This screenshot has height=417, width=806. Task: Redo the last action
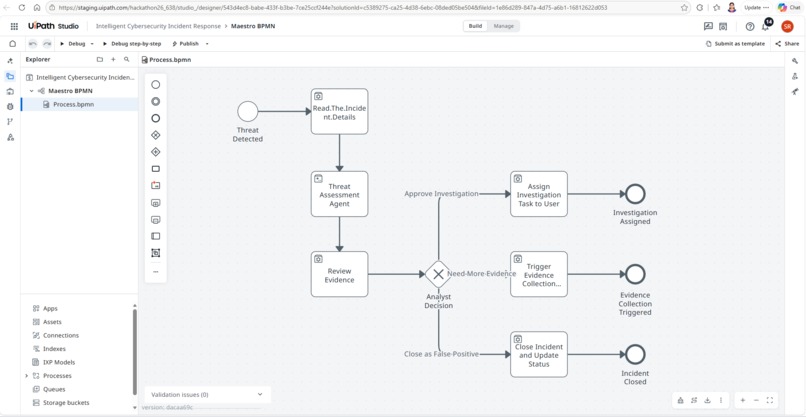47,44
